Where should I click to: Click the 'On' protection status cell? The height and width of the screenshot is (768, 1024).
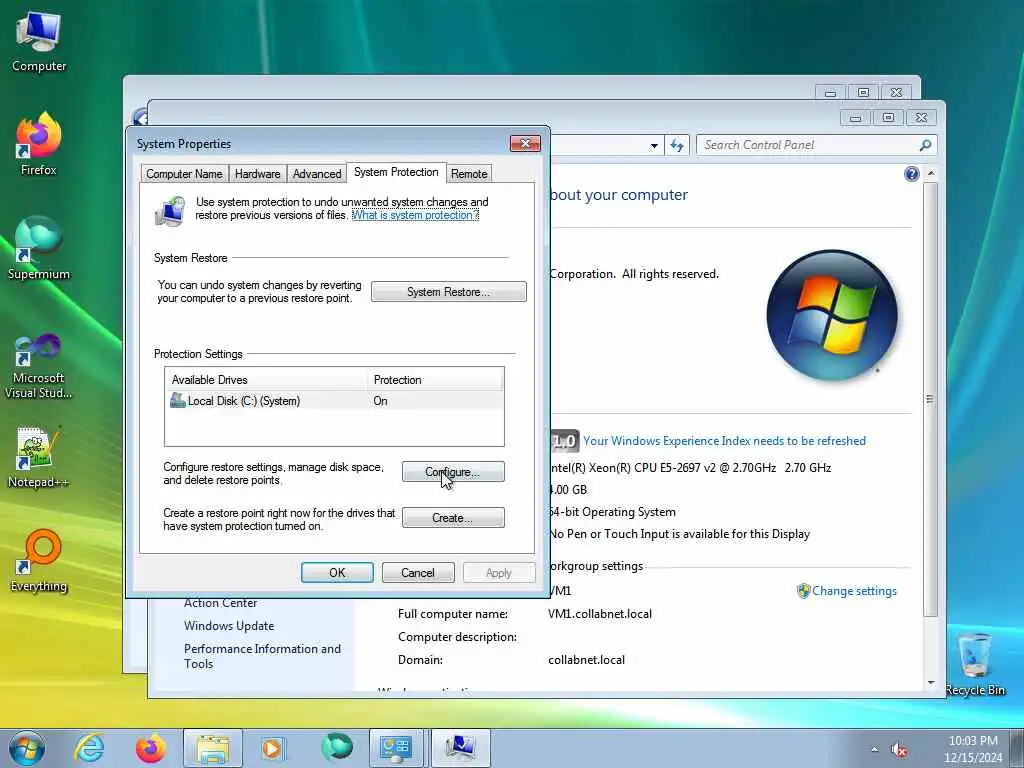click(x=380, y=401)
